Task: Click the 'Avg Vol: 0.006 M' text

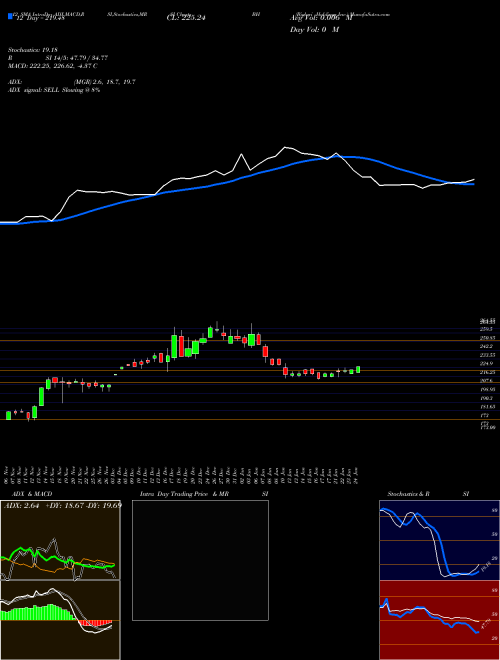Action: tap(321, 18)
